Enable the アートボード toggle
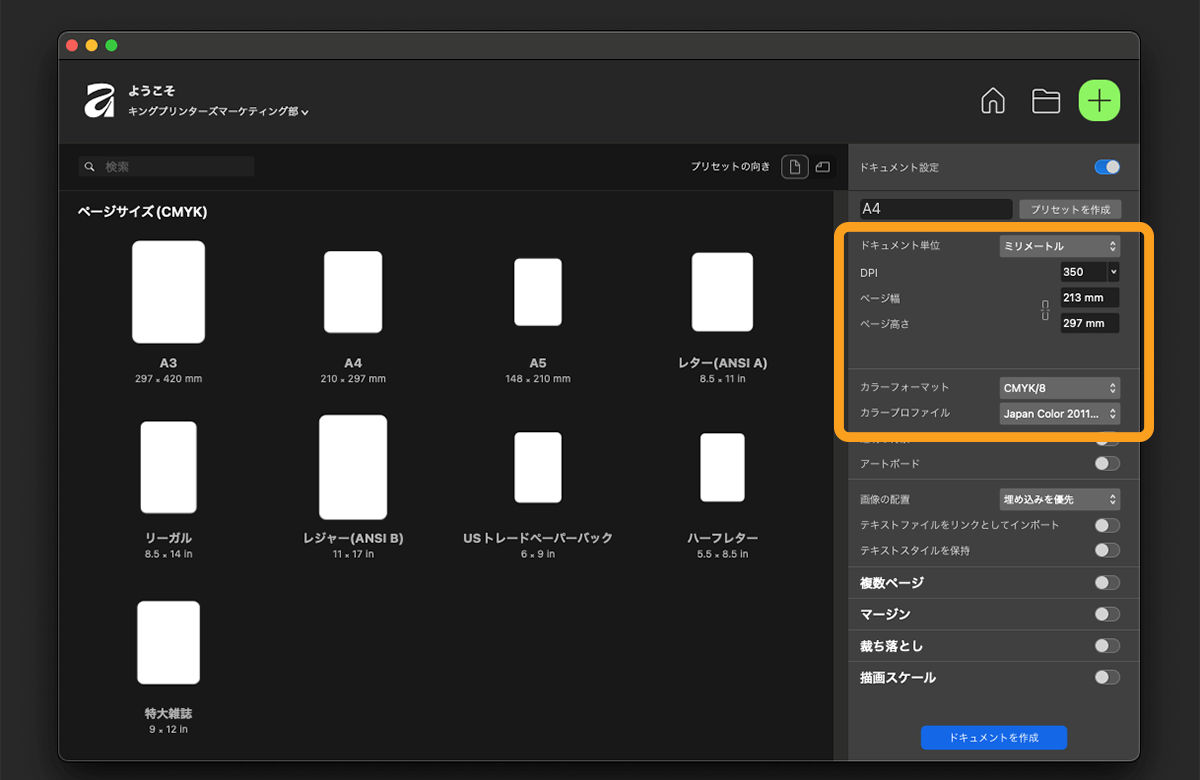1200x780 pixels. pos(1107,464)
